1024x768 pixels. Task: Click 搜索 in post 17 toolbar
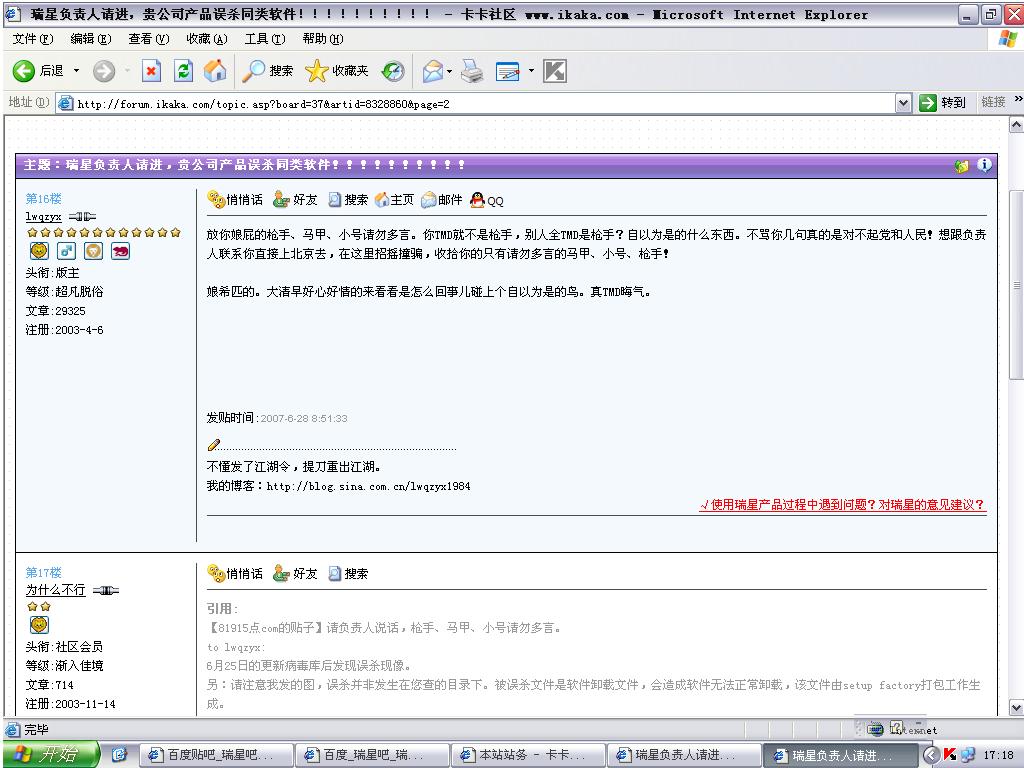point(348,573)
